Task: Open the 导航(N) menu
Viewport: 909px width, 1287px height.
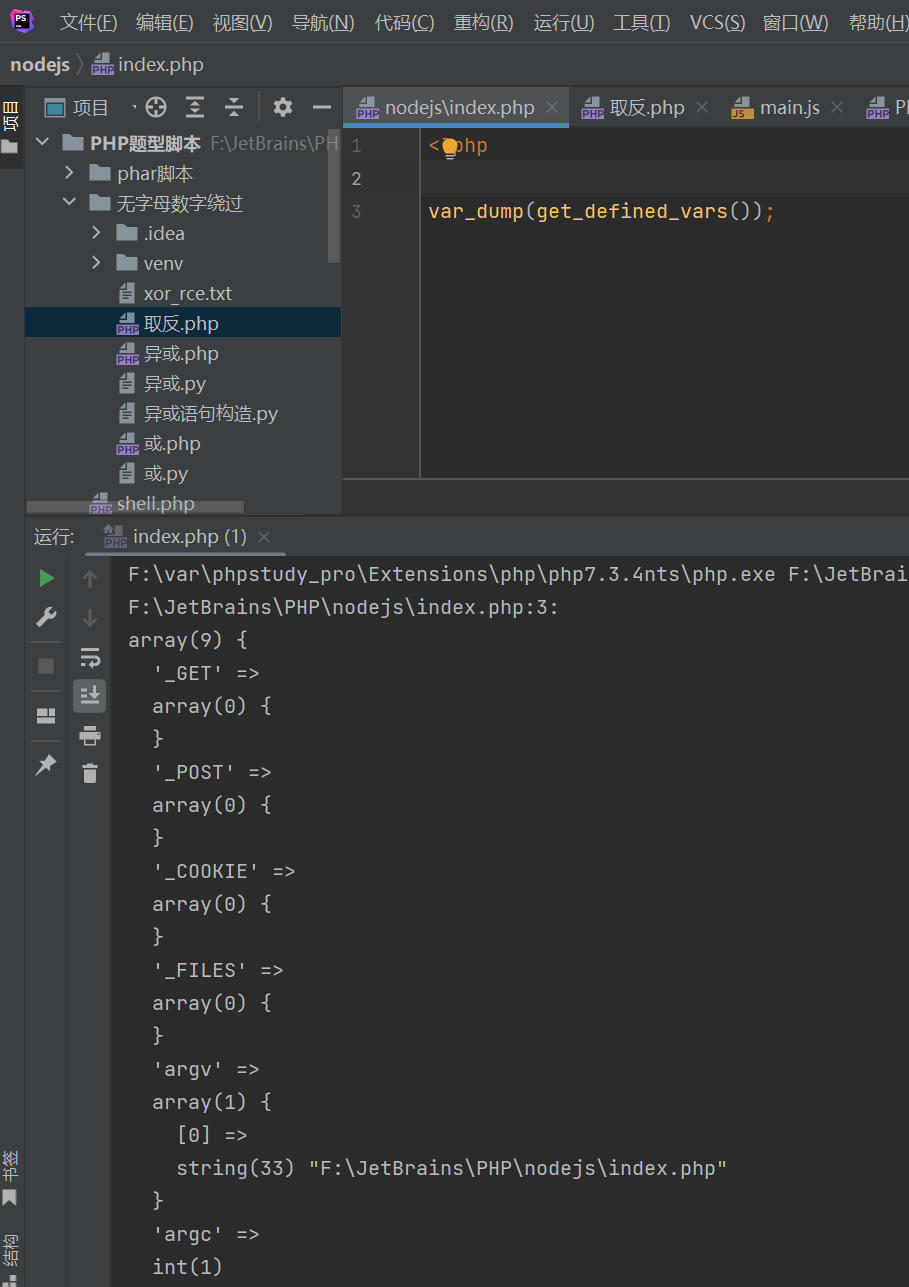Action: coord(323,22)
